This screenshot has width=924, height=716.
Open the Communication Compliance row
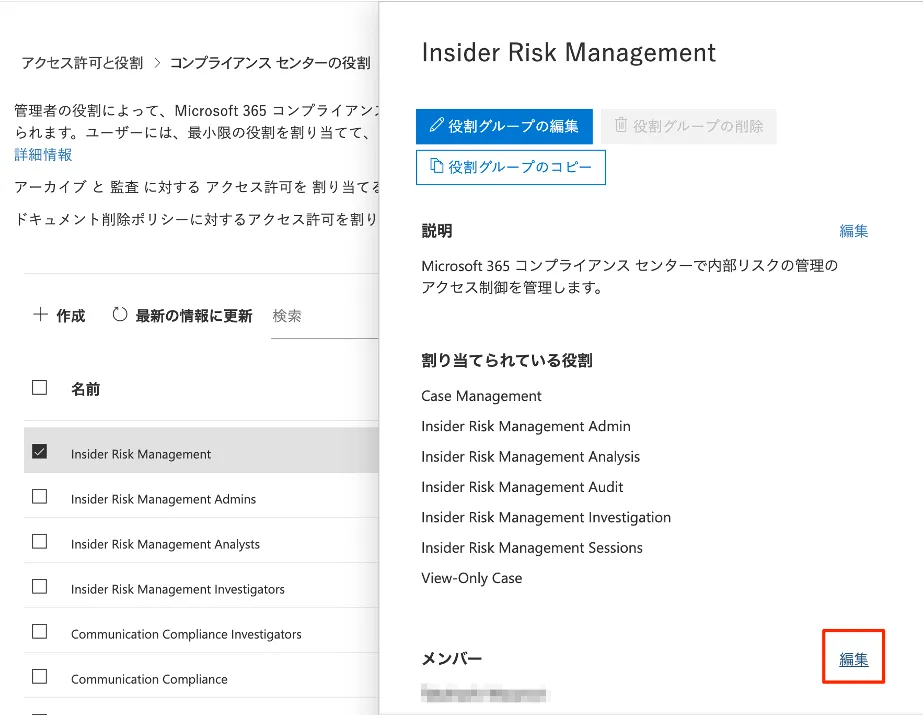(149, 679)
